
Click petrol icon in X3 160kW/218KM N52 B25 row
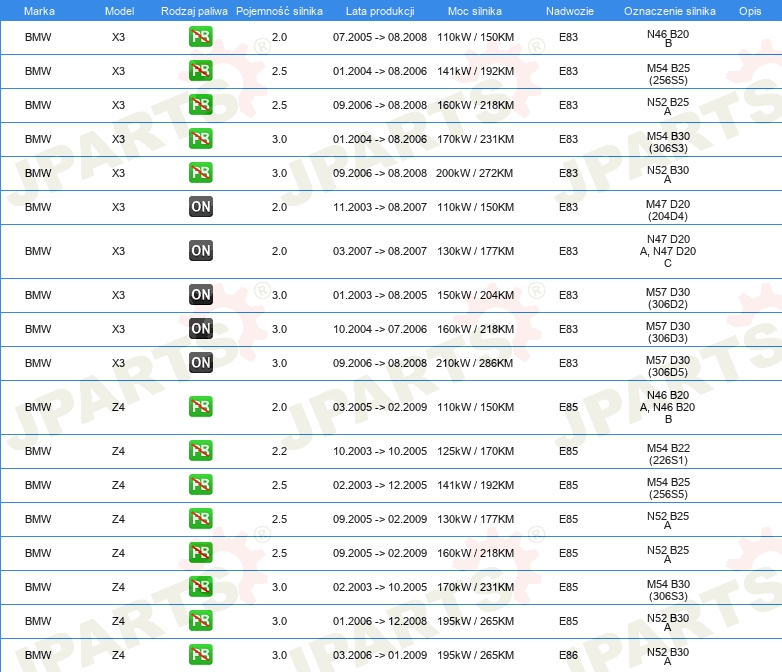point(200,105)
